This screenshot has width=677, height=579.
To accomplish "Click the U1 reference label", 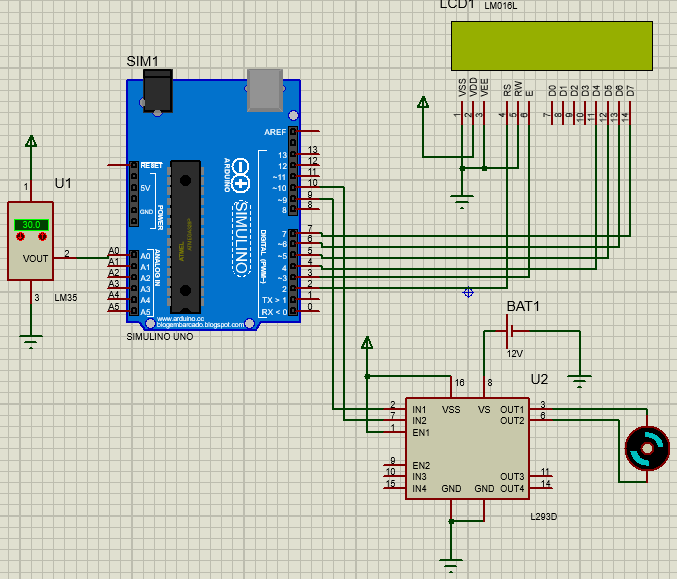I will coord(63,184).
